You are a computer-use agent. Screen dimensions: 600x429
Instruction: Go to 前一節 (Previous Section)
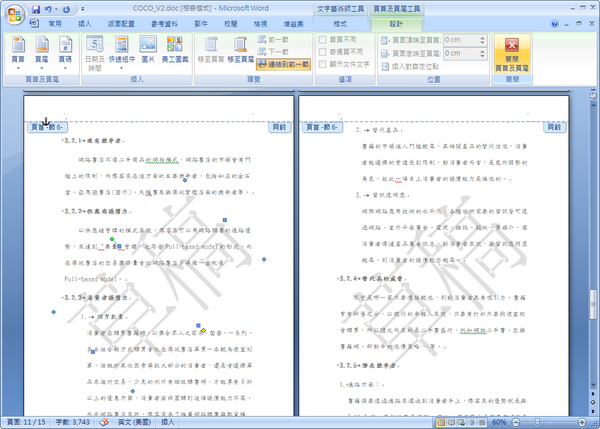pos(273,39)
